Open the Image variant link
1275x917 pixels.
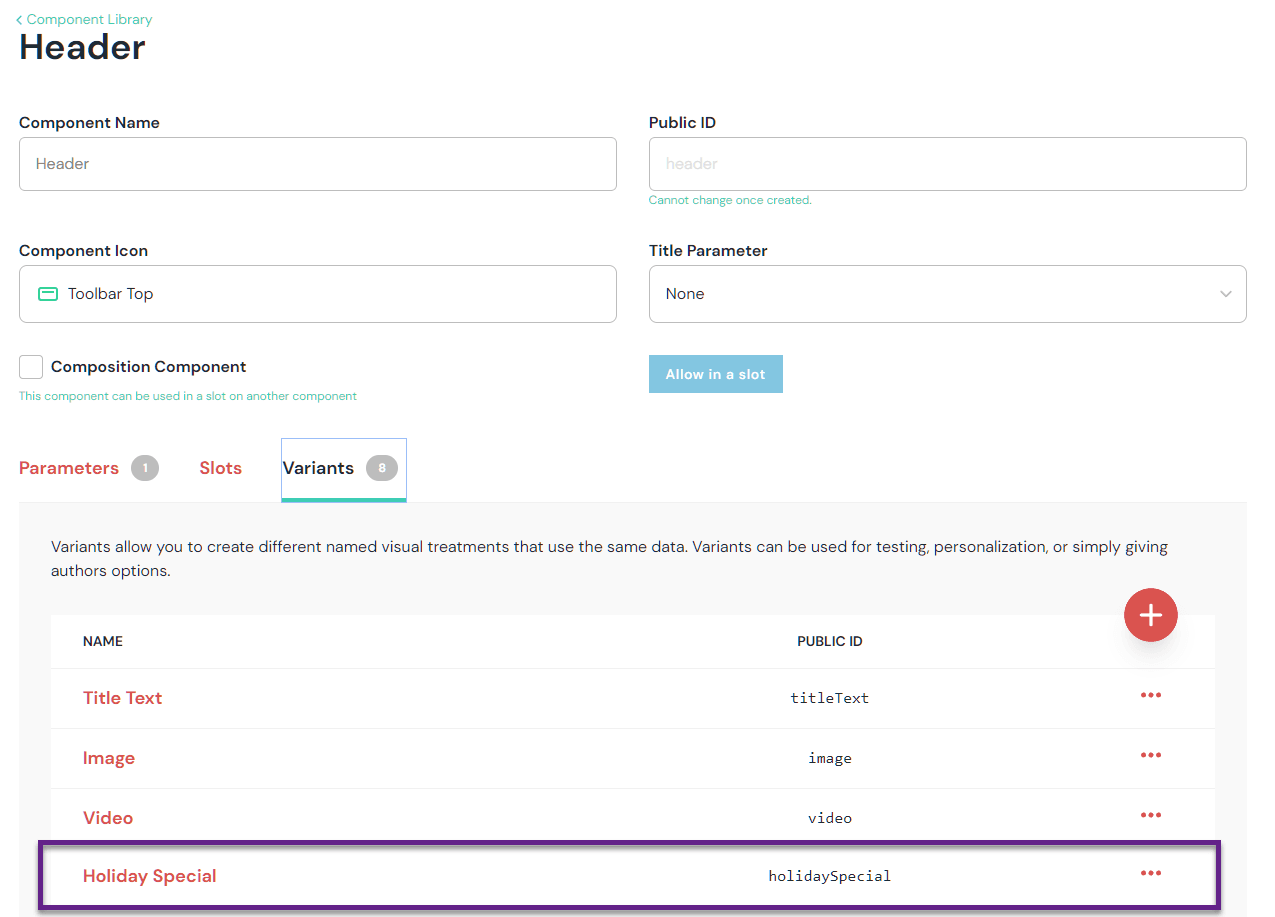coord(109,758)
